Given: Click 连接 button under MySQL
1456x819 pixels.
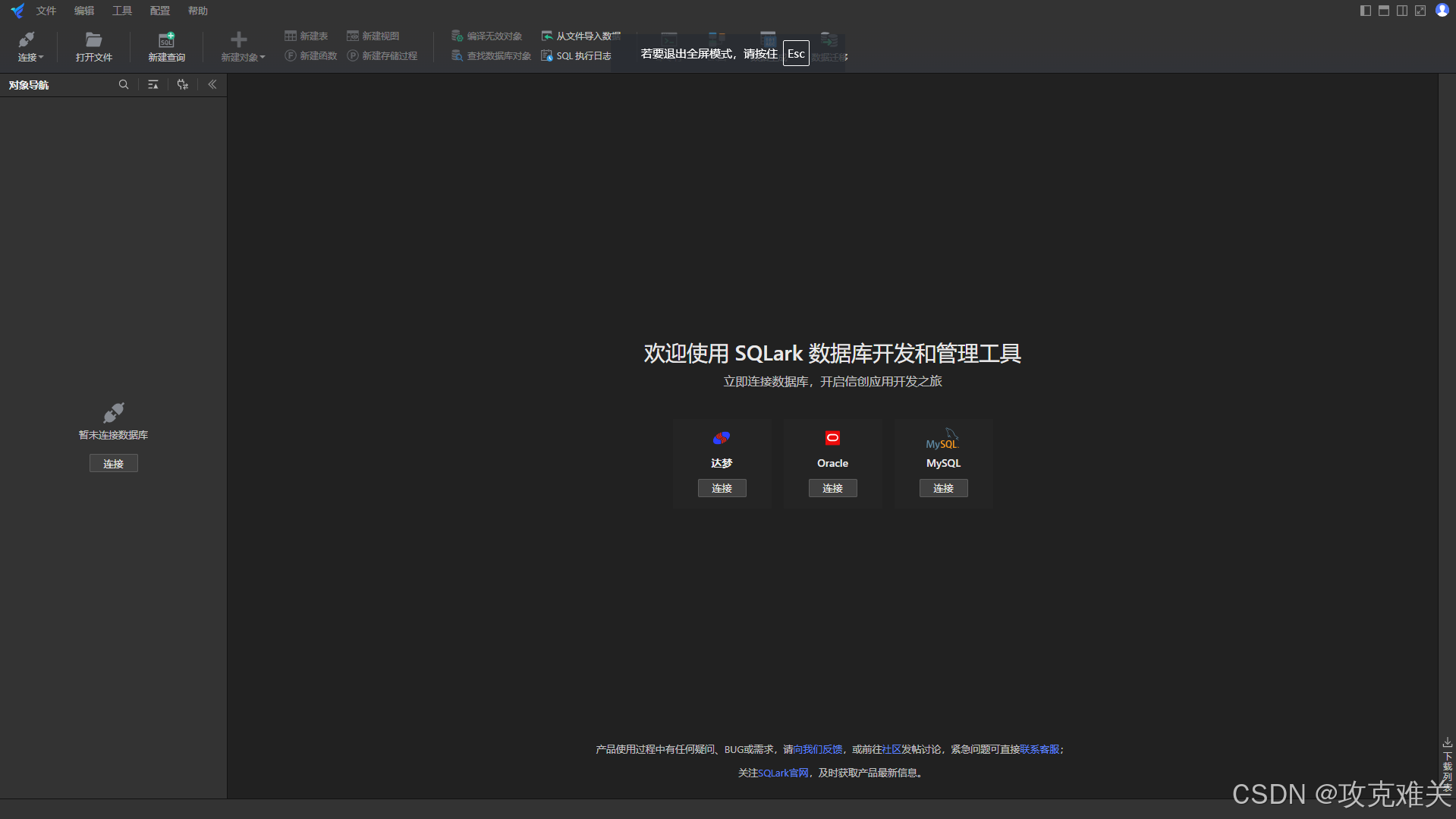Looking at the screenshot, I should [x=944, y=488].
